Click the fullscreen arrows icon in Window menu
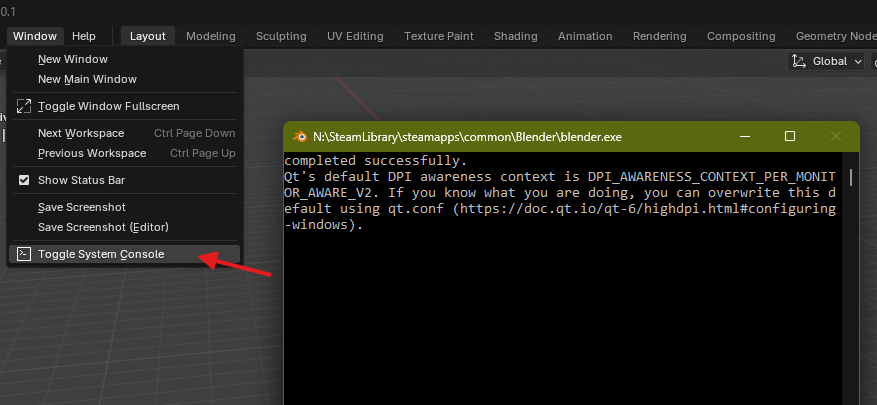Image resolution: width=877 pixels, height=405 pixels. [x=25, y=106]
